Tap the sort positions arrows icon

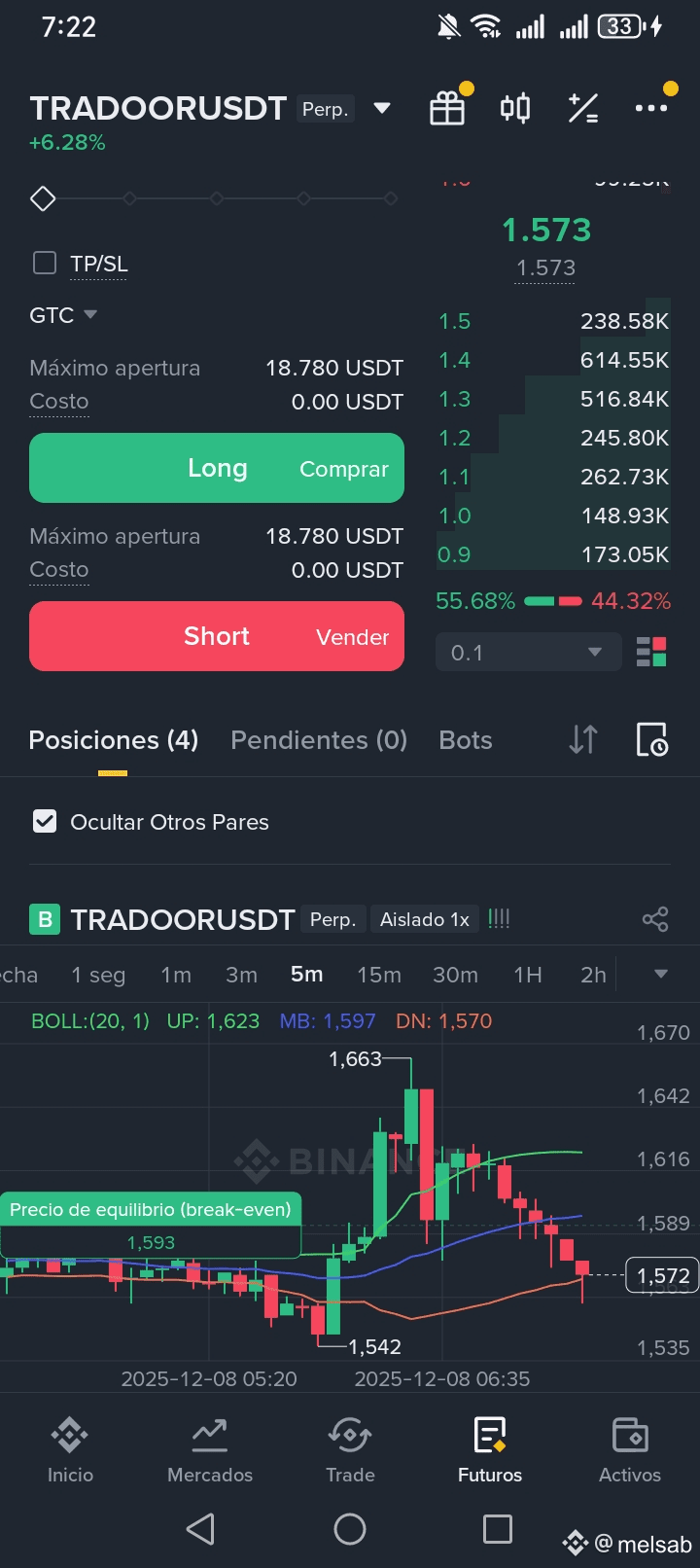pos(583,740)
